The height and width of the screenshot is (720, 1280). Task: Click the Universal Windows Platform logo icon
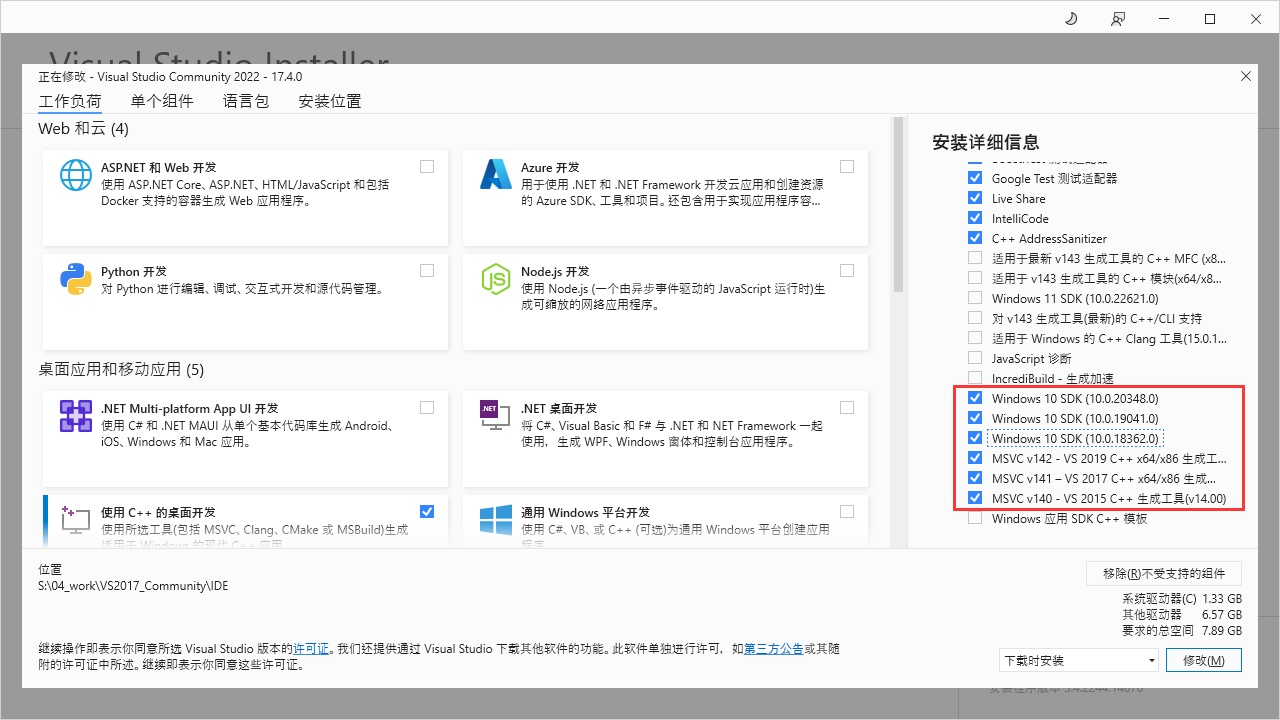point(496,519)
